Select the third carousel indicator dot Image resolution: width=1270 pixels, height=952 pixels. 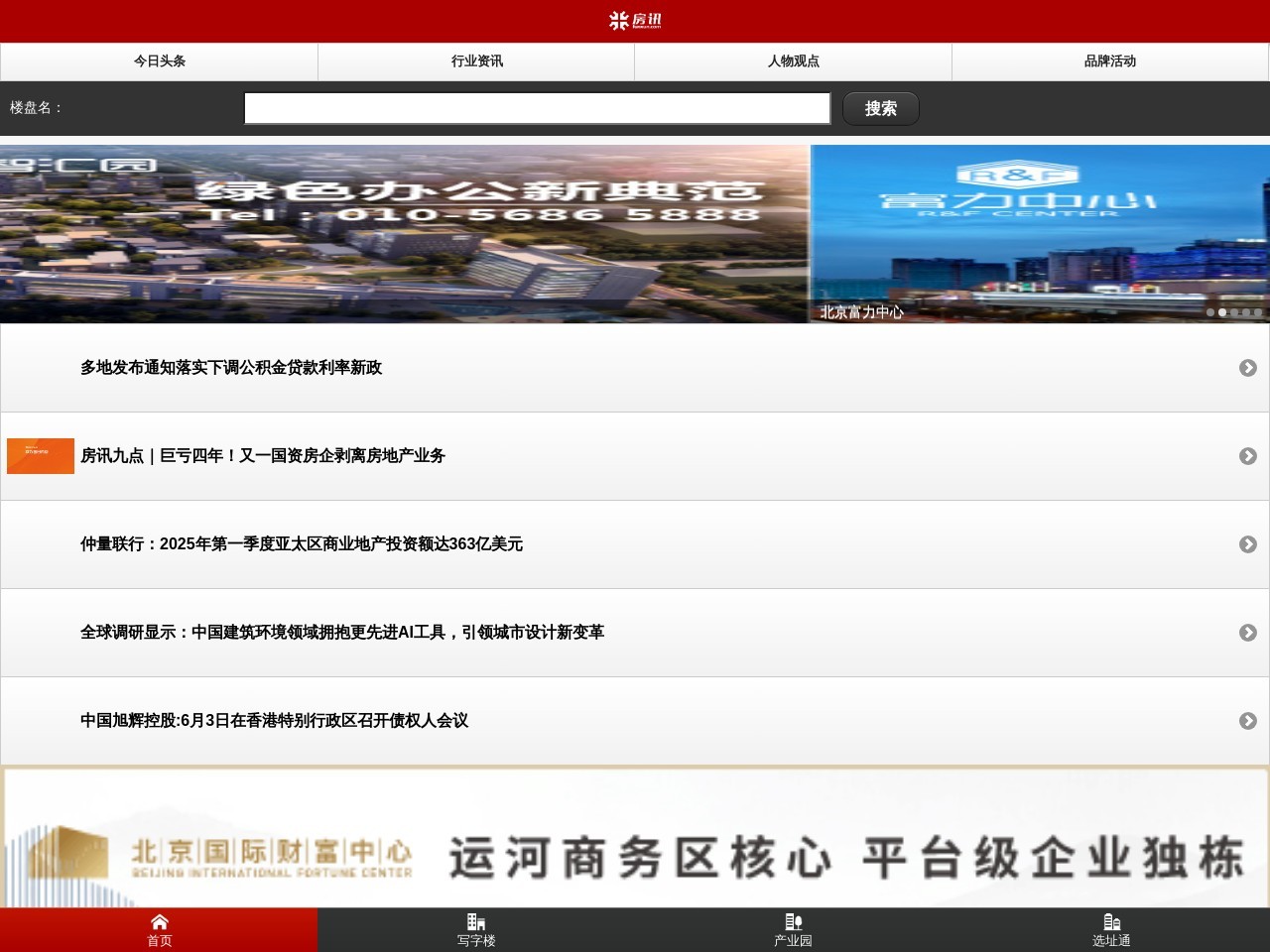pos(1234,312)
